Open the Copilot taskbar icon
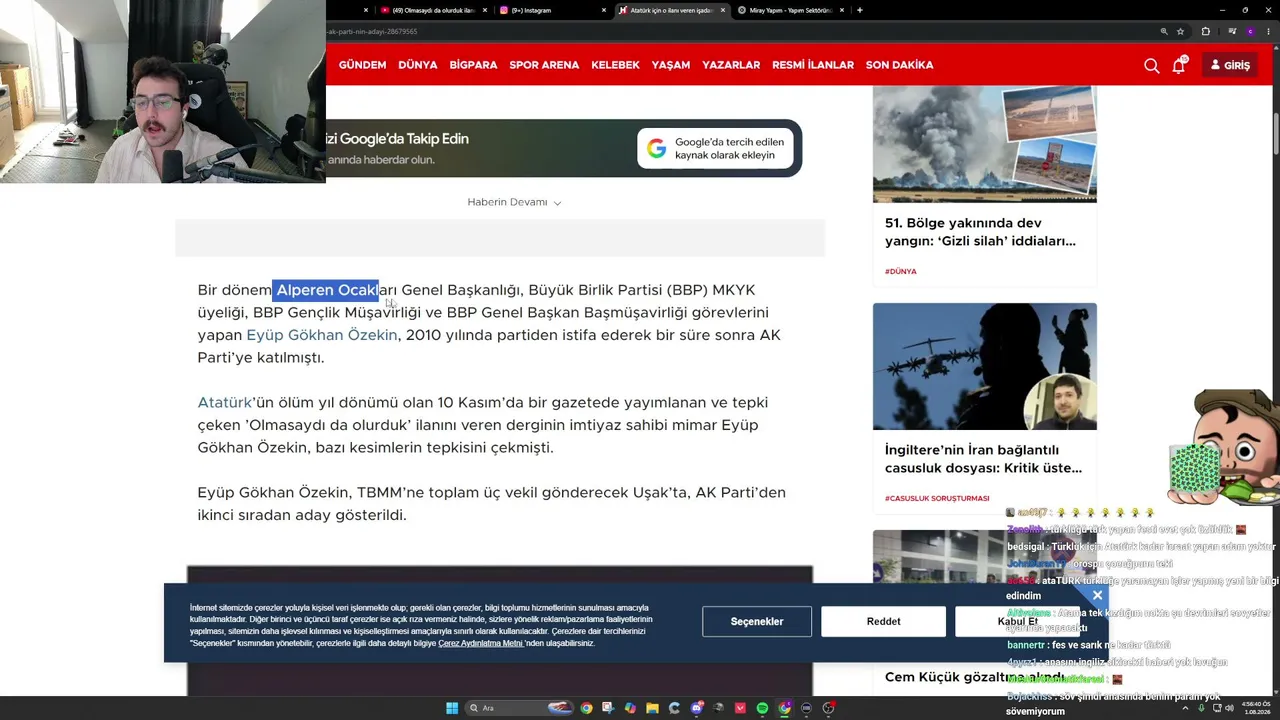Screen dimensions: 1280x720 coord(630,708)
